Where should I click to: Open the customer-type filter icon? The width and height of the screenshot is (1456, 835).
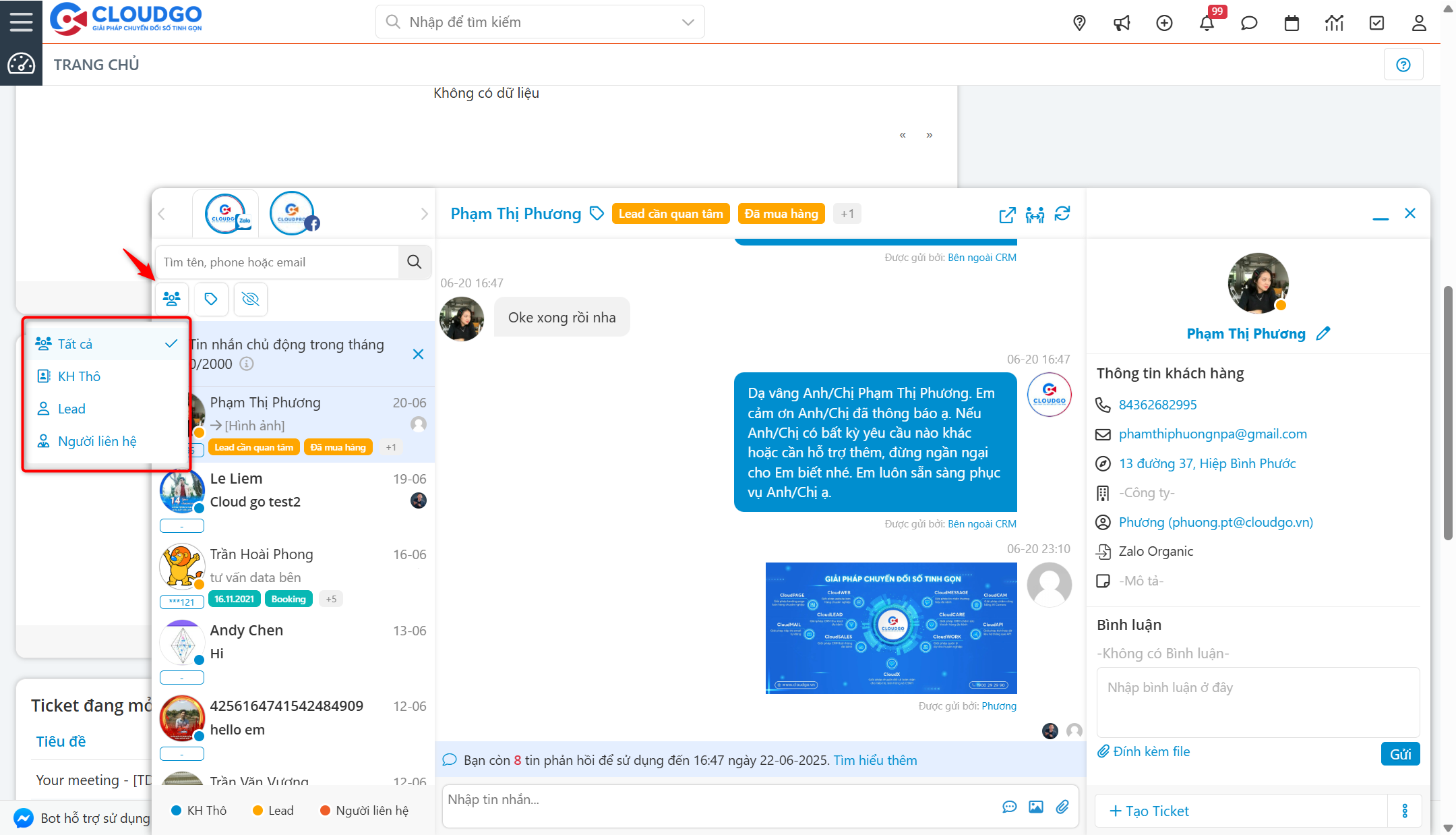pos(171,299)
